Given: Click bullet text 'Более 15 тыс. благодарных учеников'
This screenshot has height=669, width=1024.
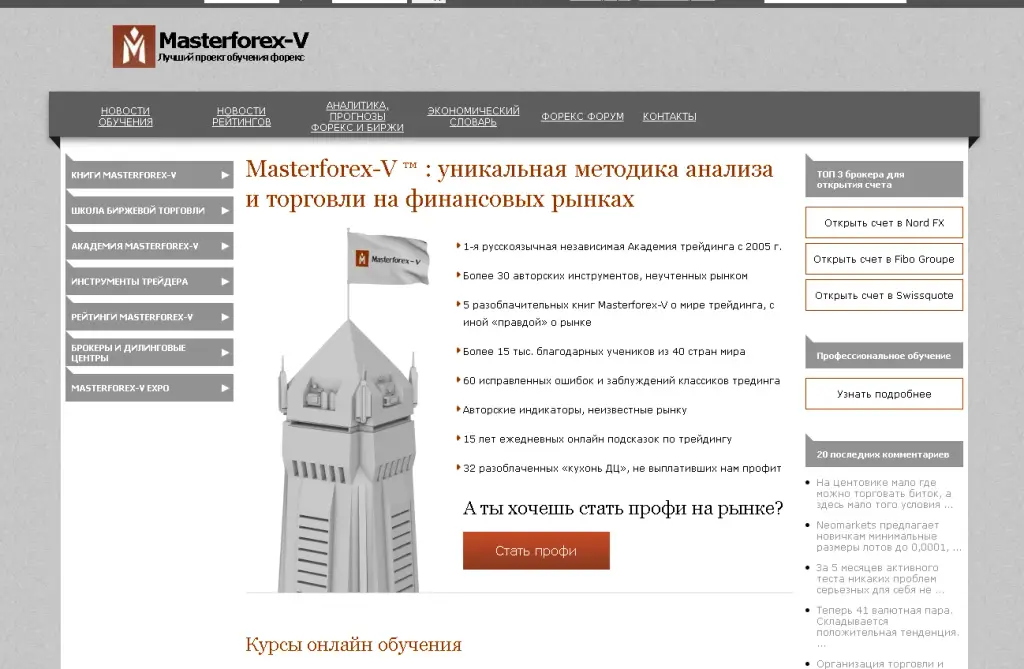Looking at the screenshot, I should tap(604, 351).
